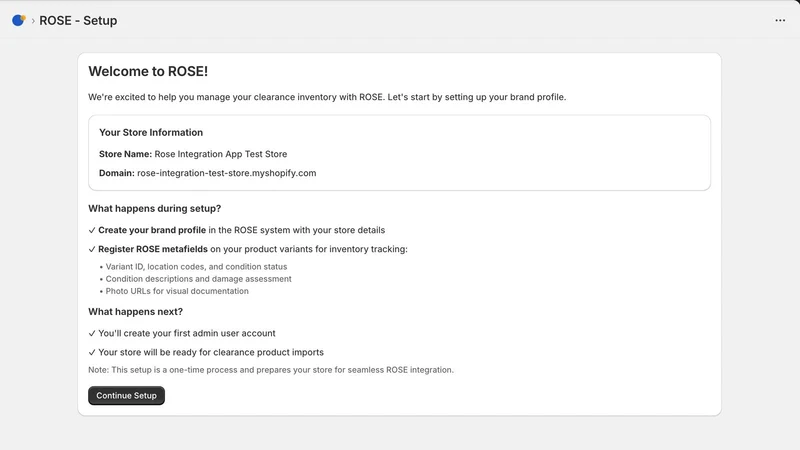
Task: Click the Continue Setup button
Action: click(x=127, y=395)
